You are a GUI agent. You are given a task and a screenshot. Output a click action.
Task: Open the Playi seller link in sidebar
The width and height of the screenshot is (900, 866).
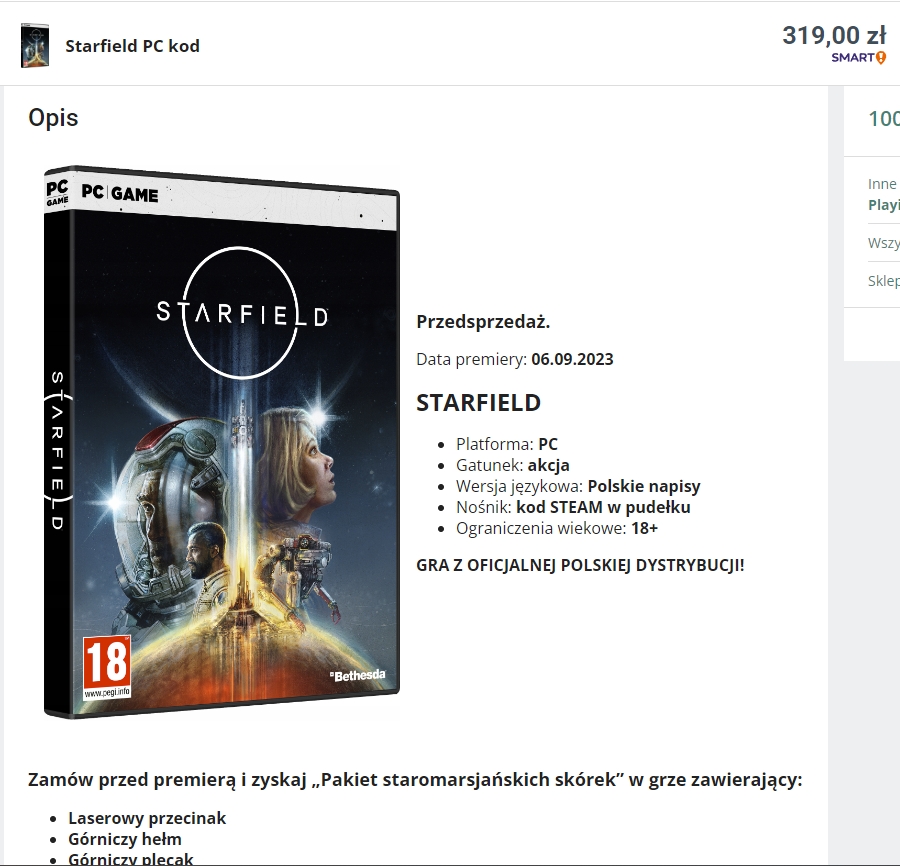[884, 205]
